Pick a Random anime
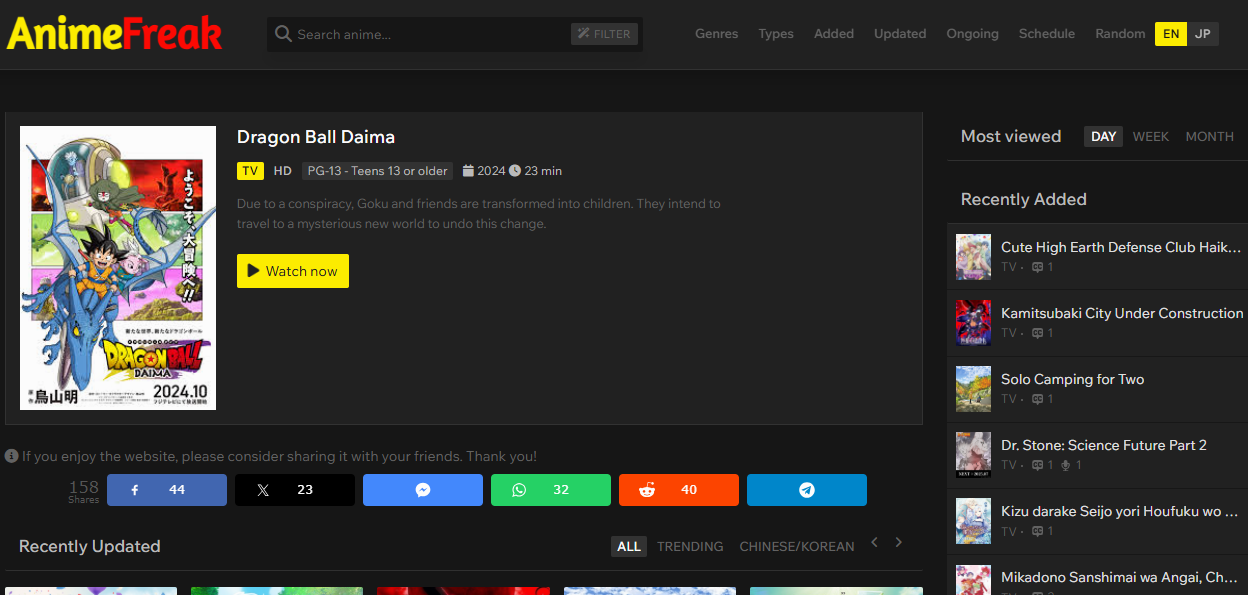Image resolution: width=1248 pixels, height=595 pixels. [x=1120, y=34]
